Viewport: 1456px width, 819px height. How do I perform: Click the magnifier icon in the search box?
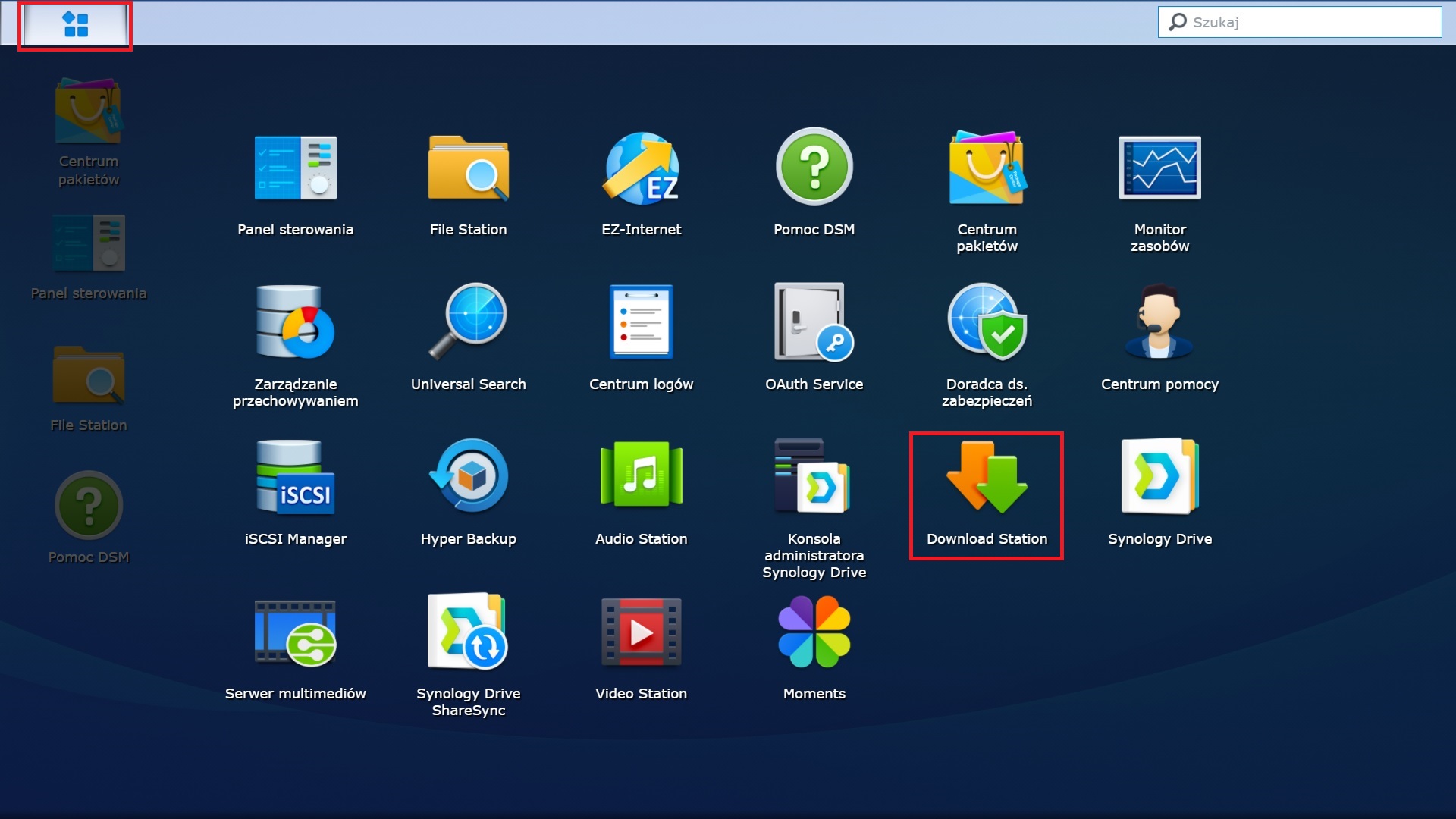[1177, 22]
